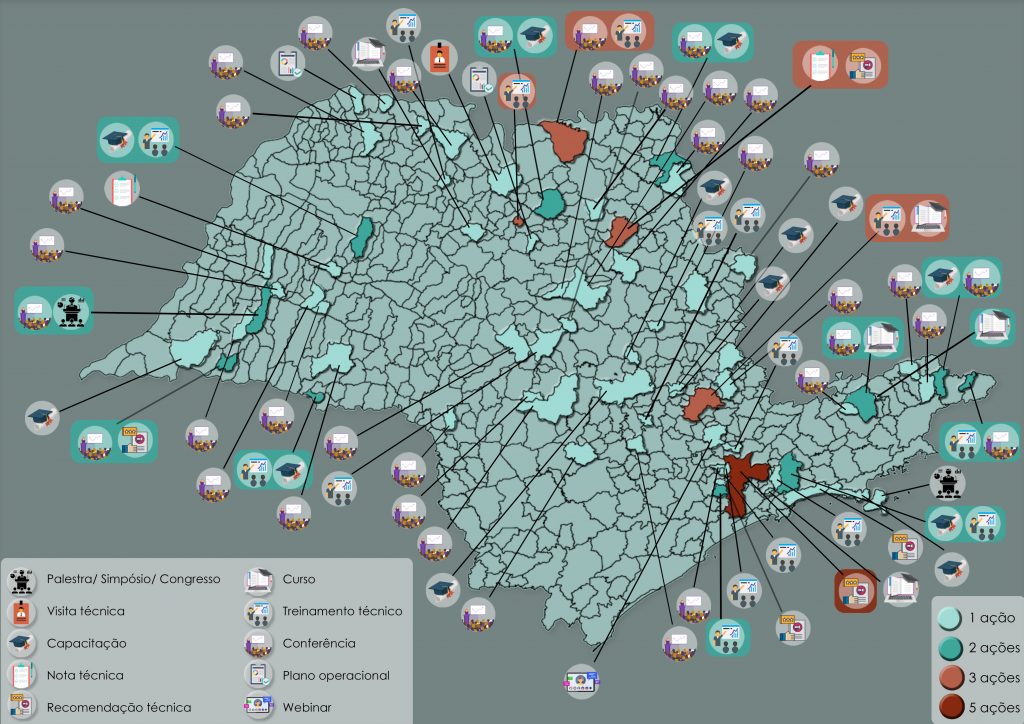Click the '1 ação' legend text
This screenshot has width=1024, height=724.
(x=992, y=618)
